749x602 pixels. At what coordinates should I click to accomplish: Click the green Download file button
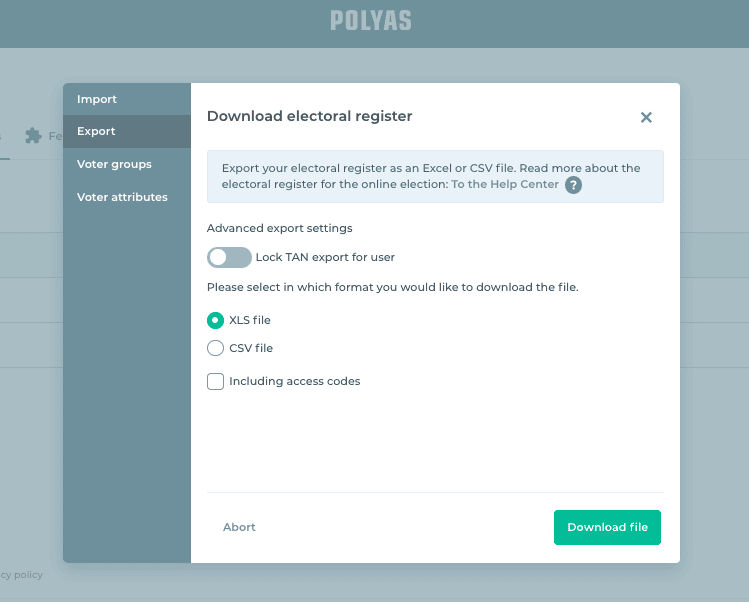(607, 527)
